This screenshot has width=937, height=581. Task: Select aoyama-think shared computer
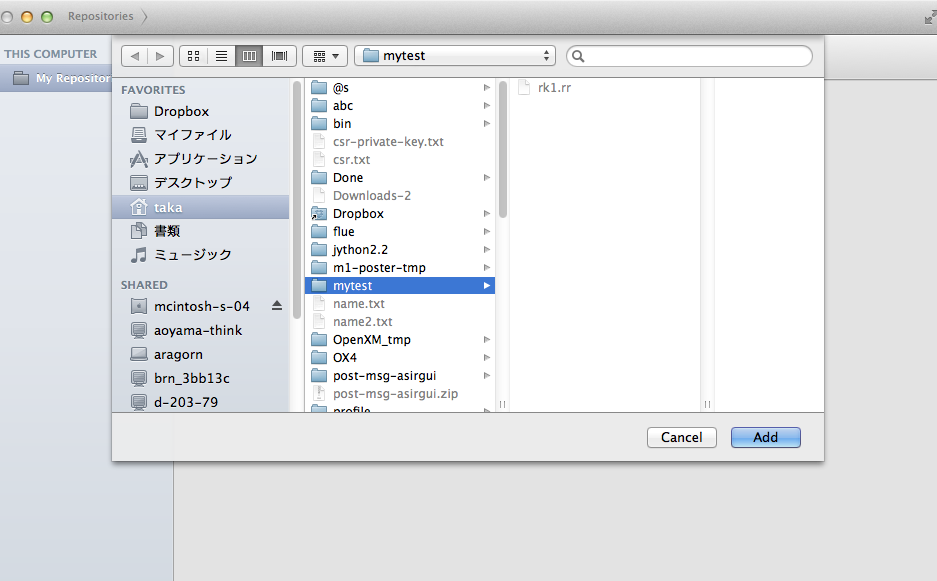coord(200,331)
